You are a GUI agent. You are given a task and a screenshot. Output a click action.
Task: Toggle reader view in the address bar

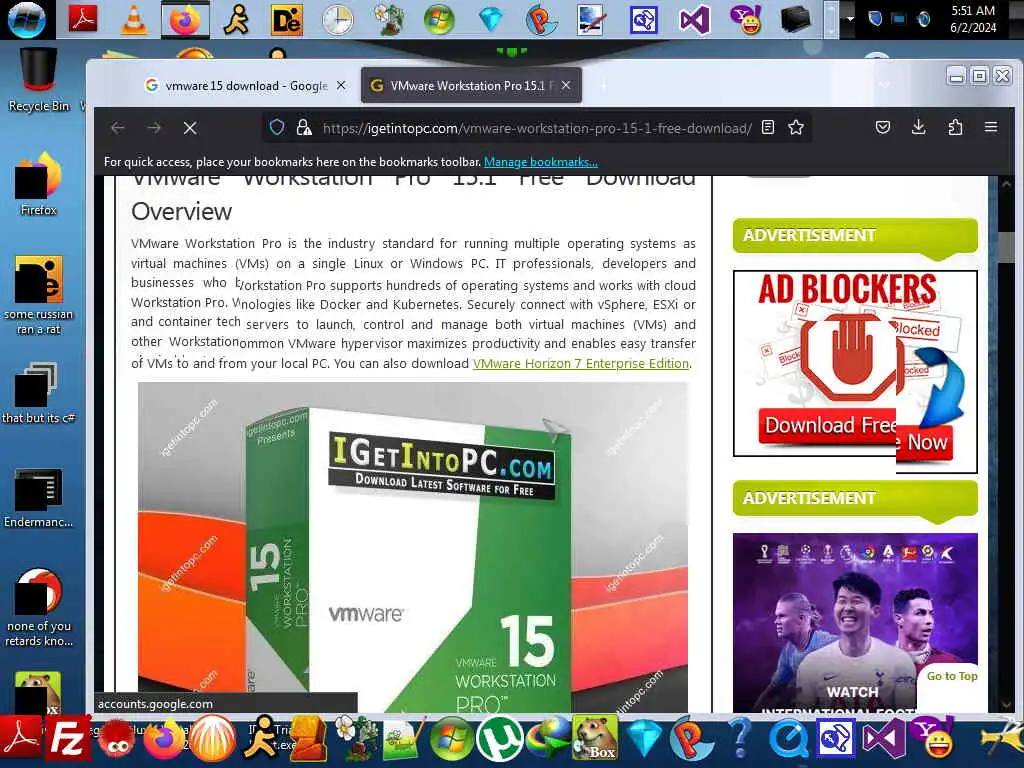pos(768,127)
